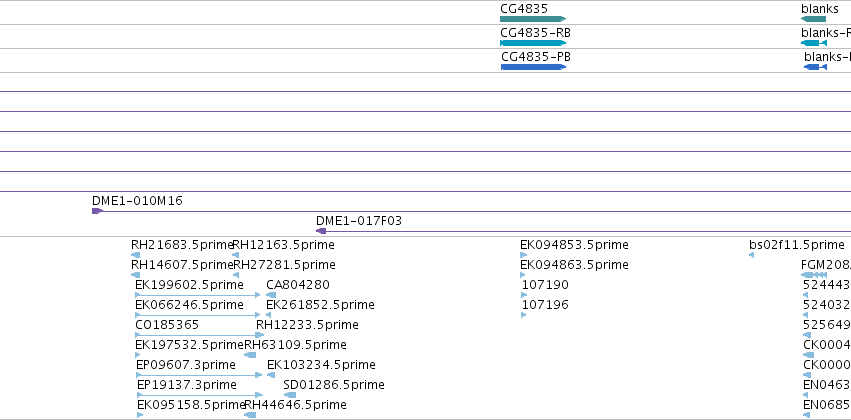Select the CG4835-PB protein bar
This screenshot has height=420, width=851.
point(533,67)
